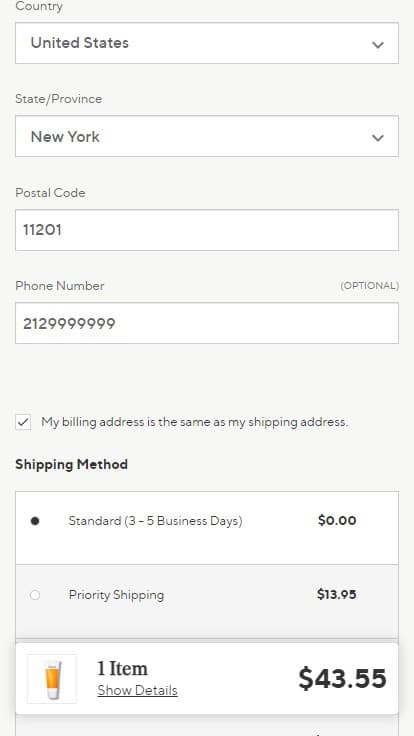Select the Priority Shipping radio button
Image resolution: width=414 pixels, height=736 pixels.
click(35, 595)
